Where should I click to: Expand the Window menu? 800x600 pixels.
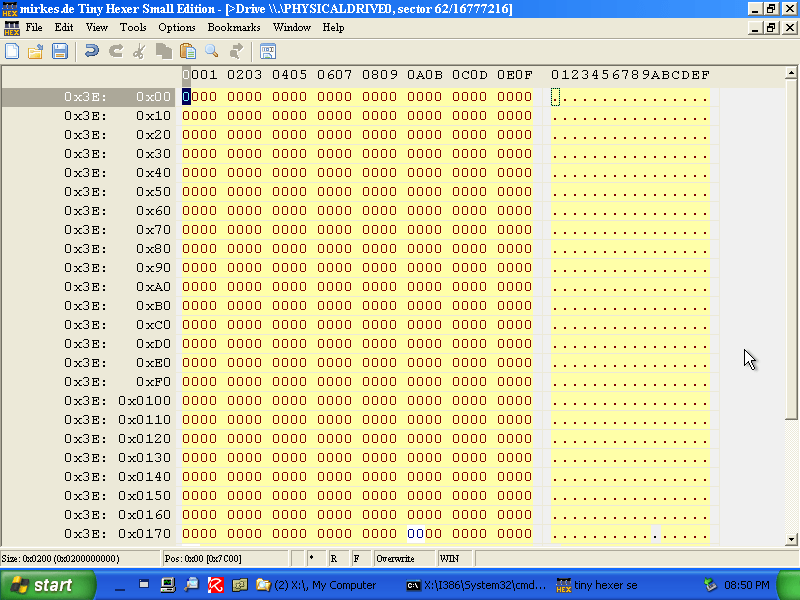point(291,28)
